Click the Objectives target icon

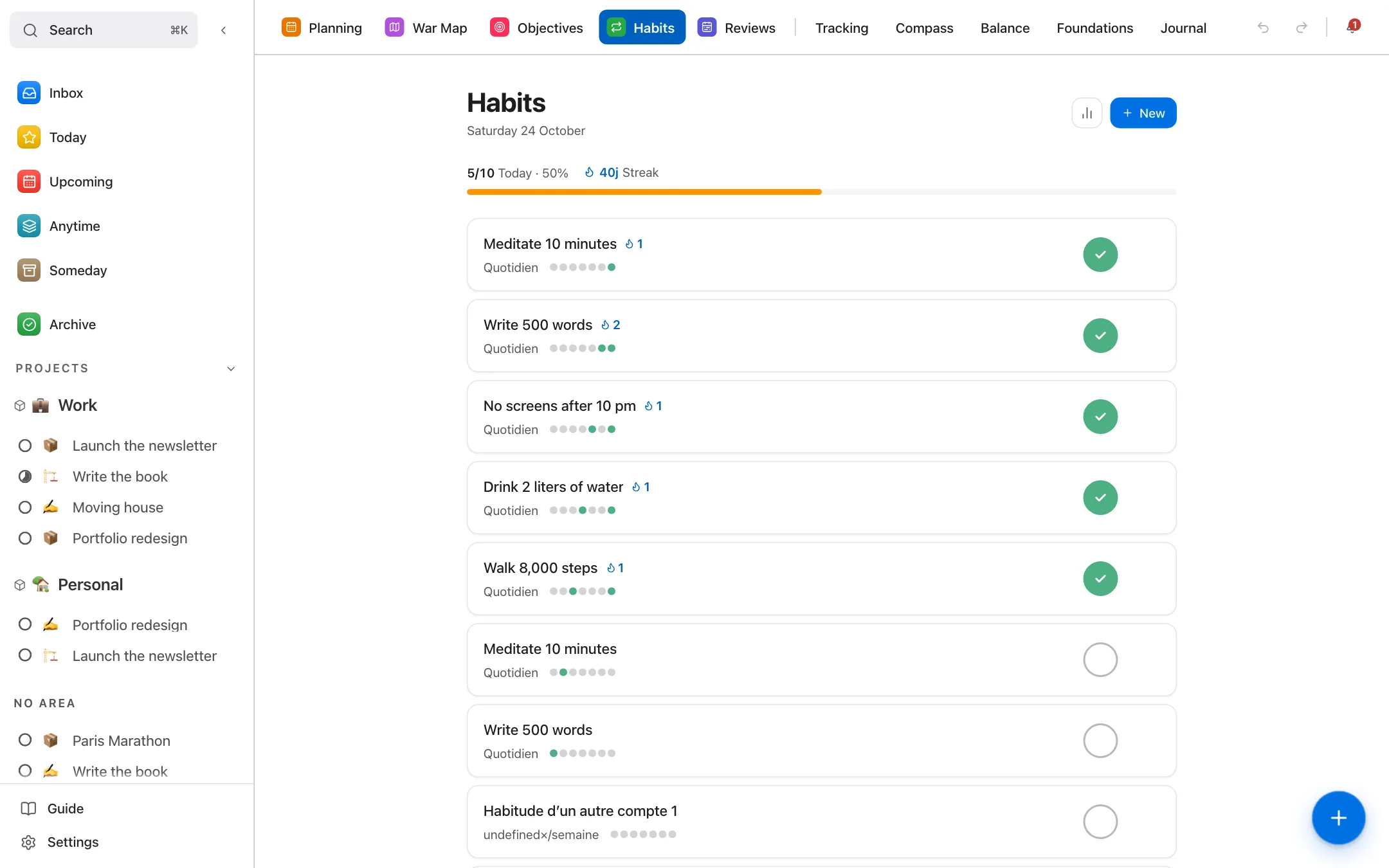coord(500,28)
